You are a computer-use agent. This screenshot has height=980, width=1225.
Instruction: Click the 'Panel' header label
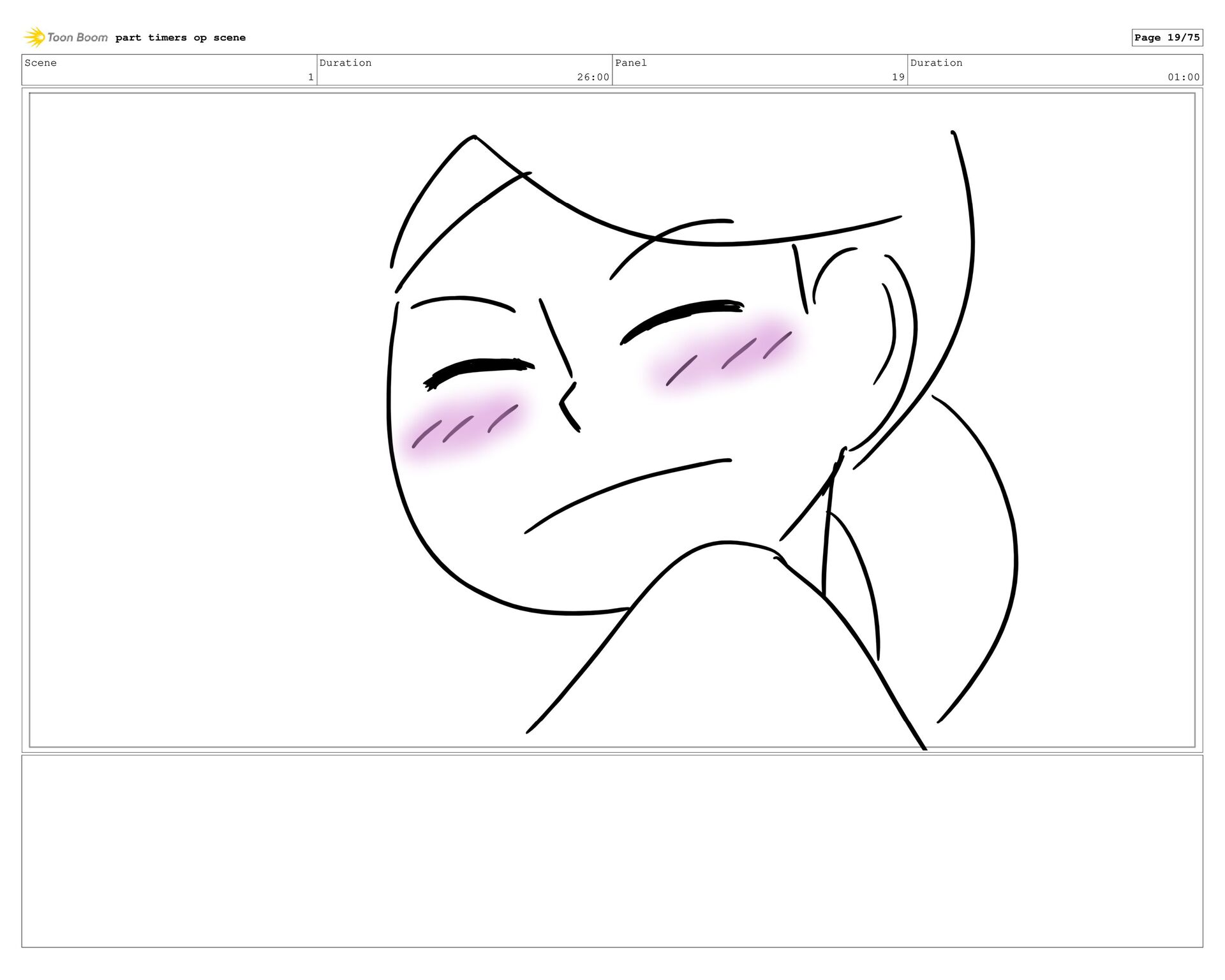click(631, 63)
